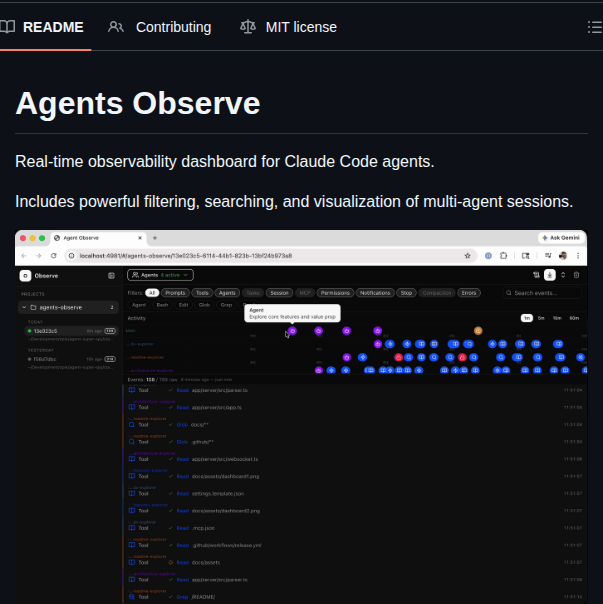Viewport: 603px width, 604px height.
Task: Open the README outline list icon
Action: pos(595,27)
